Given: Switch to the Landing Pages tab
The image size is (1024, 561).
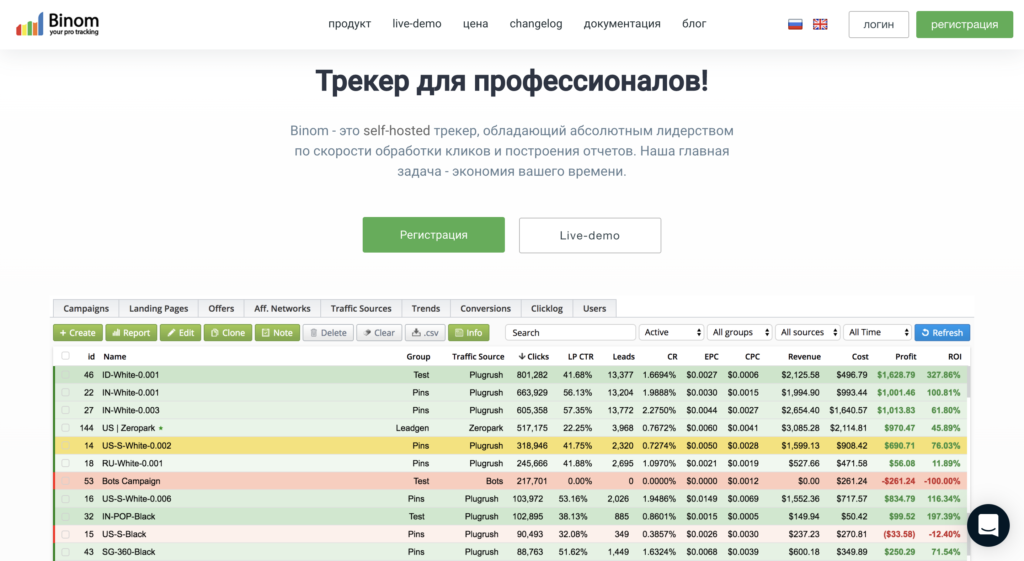Looking at the screenshot, I should pos(159,308).
